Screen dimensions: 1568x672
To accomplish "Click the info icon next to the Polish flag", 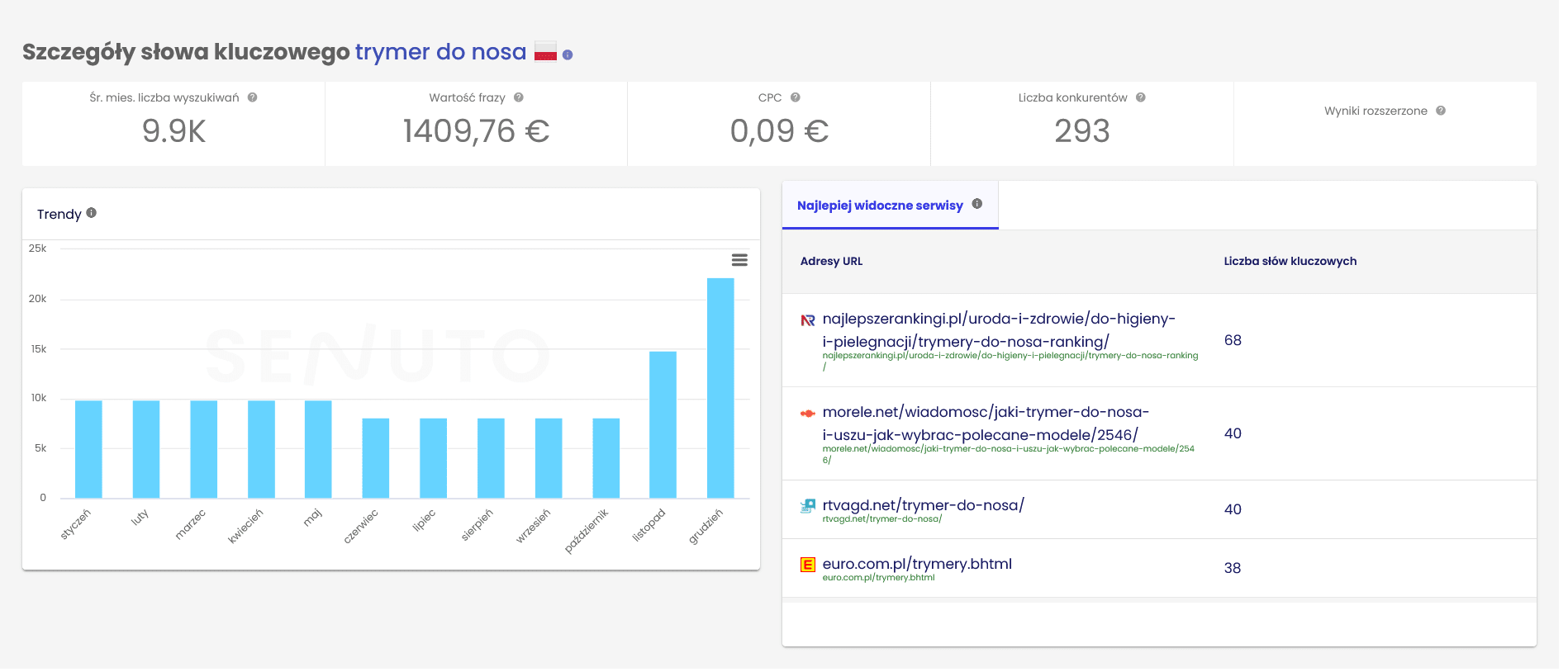I will coord(568,55).
